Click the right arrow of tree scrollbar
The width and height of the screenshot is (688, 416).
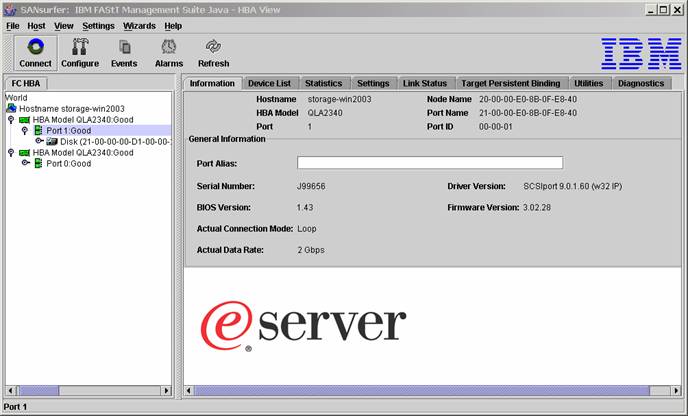pyautogui.click(x=166, y=390)
